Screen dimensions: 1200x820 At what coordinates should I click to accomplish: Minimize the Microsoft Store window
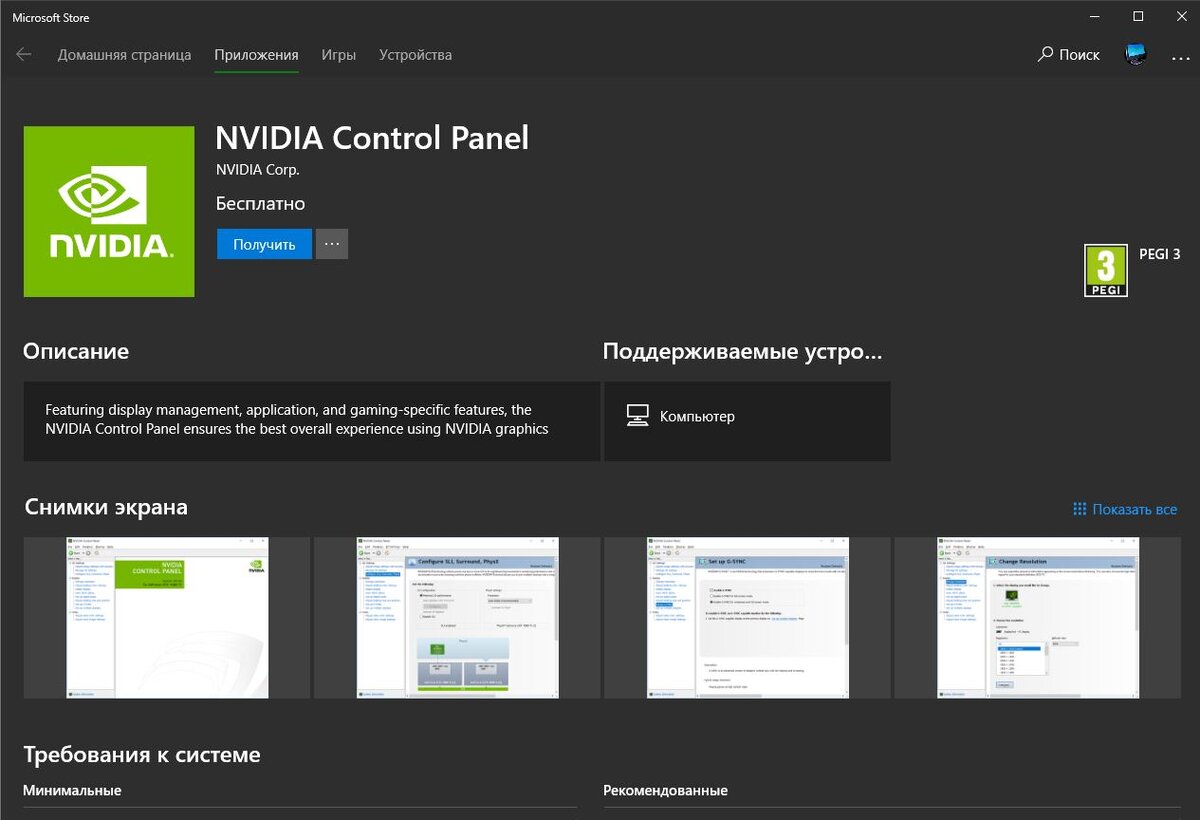tap(1093, 17)
